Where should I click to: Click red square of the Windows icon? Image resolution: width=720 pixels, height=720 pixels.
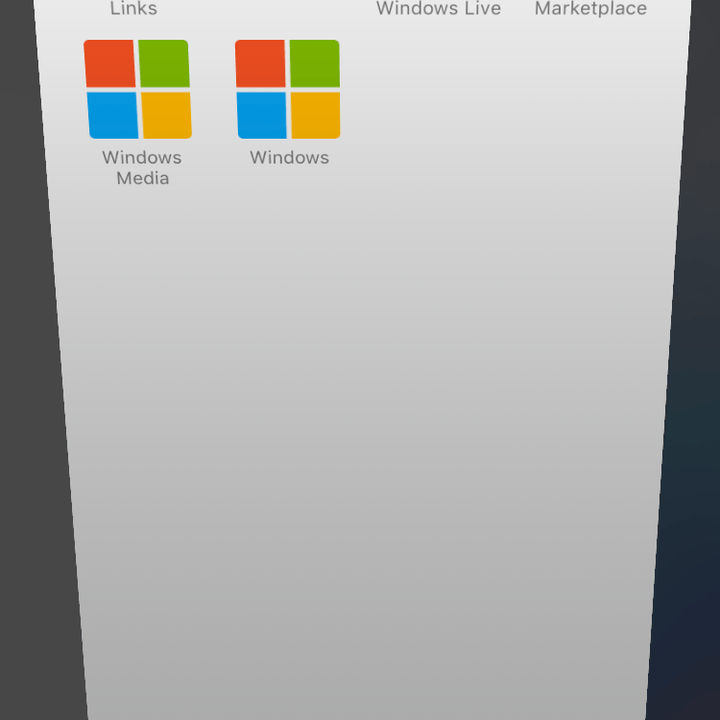[260, 63]
